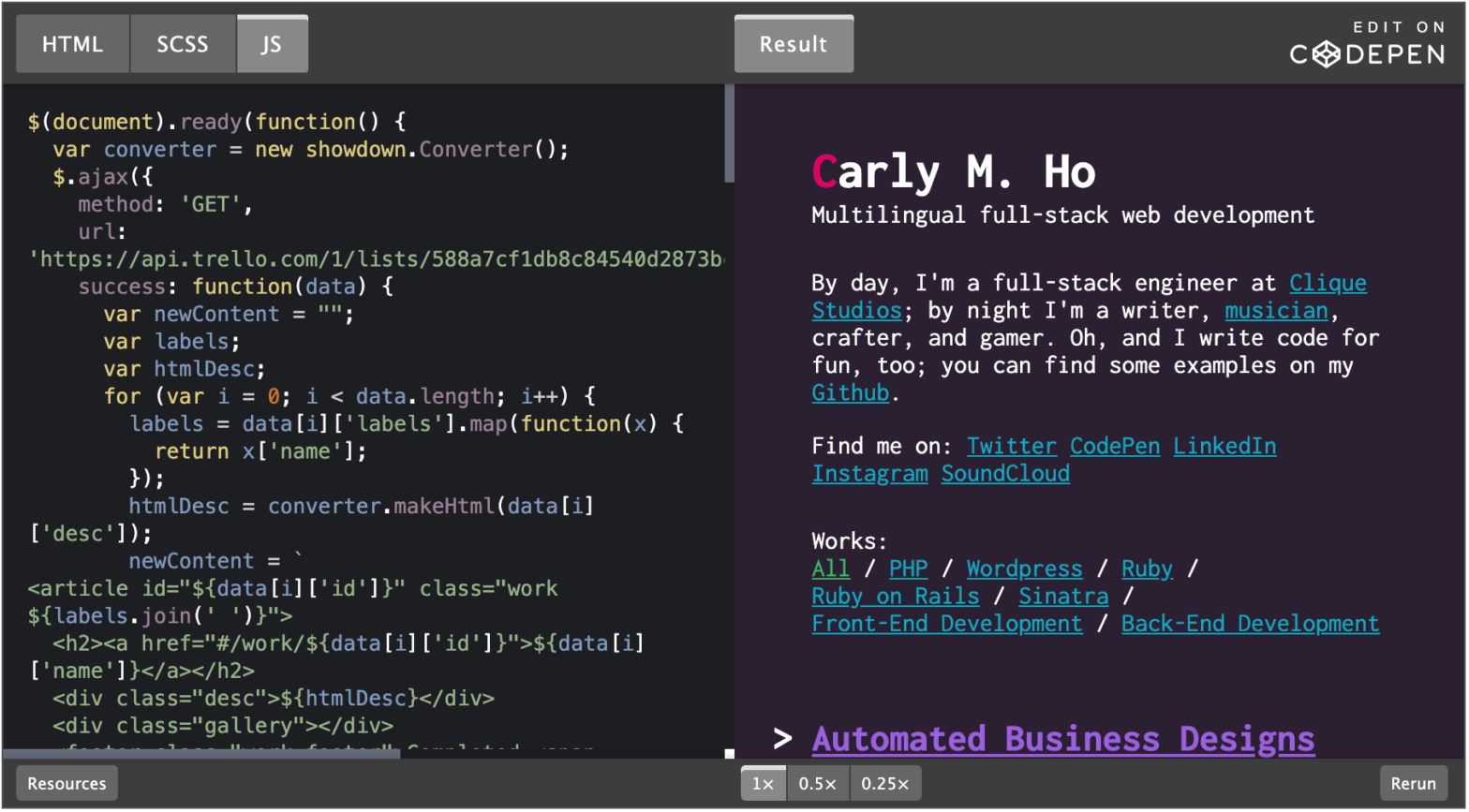The image size is (1469, 812).
Task: Click the 'Multilingual full-stack web development' subtitle
Action: click(x=1063, y=215)
